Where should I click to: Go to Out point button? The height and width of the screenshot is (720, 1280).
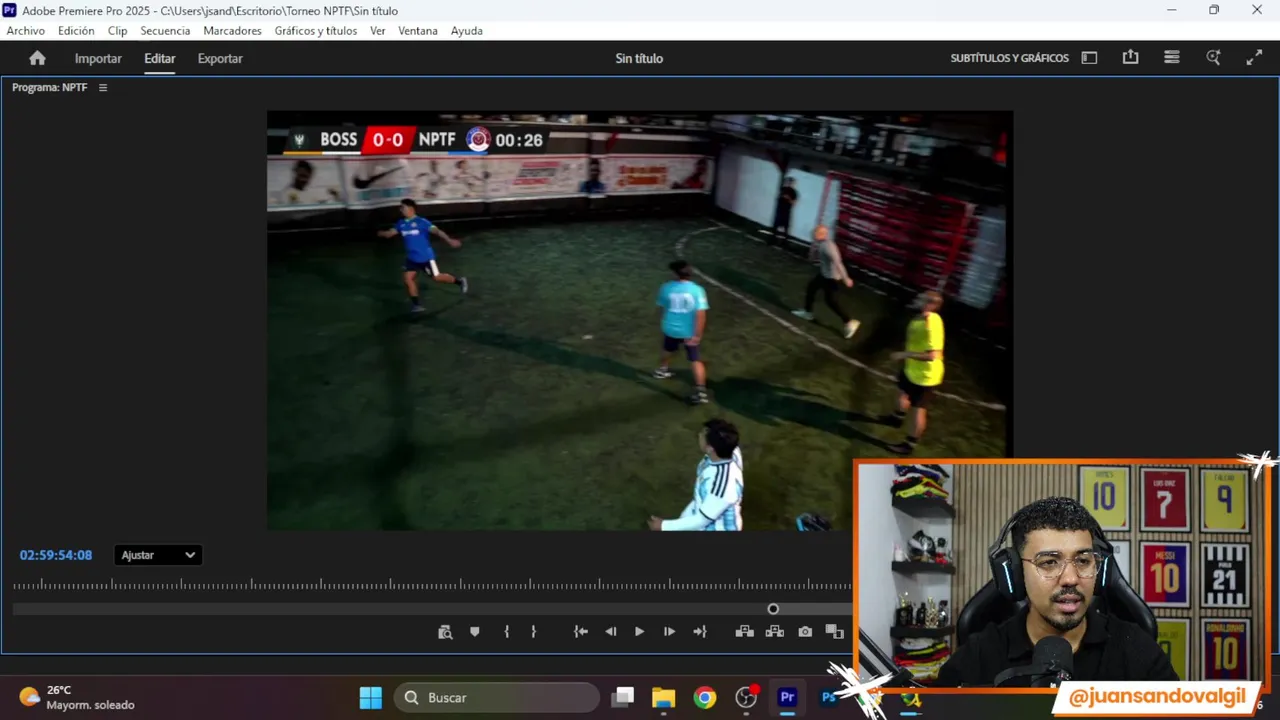coord(700,632)
